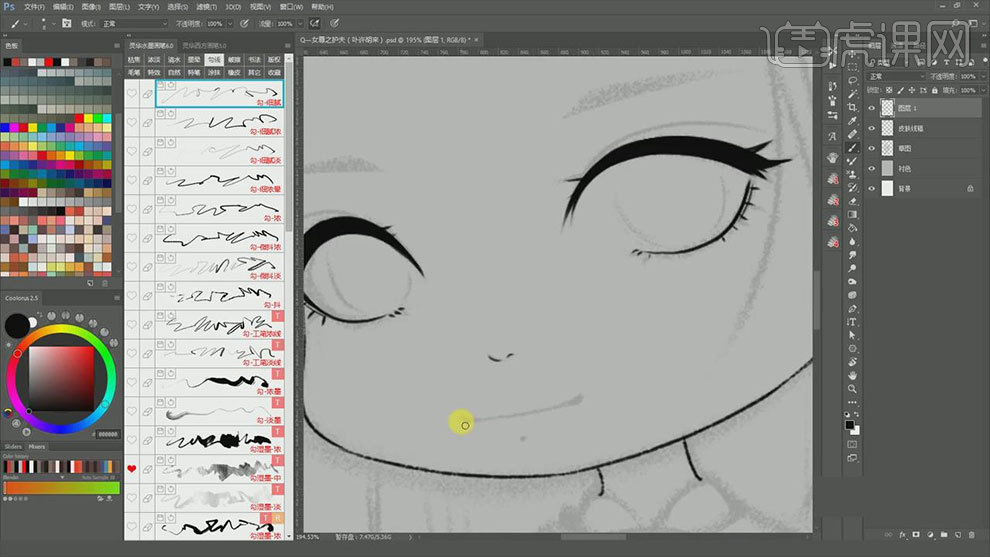Viewport: 990px width, 557px height.
Task: Add a layer mask
Action: [x=916, y=535]
